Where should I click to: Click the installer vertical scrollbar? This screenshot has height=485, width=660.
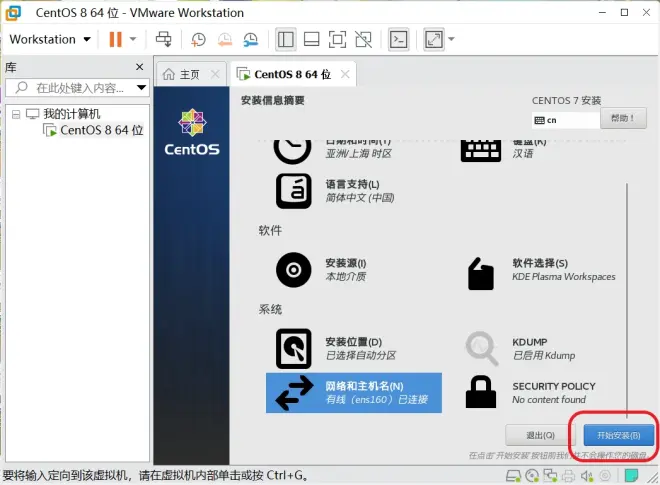pos(627,301)
